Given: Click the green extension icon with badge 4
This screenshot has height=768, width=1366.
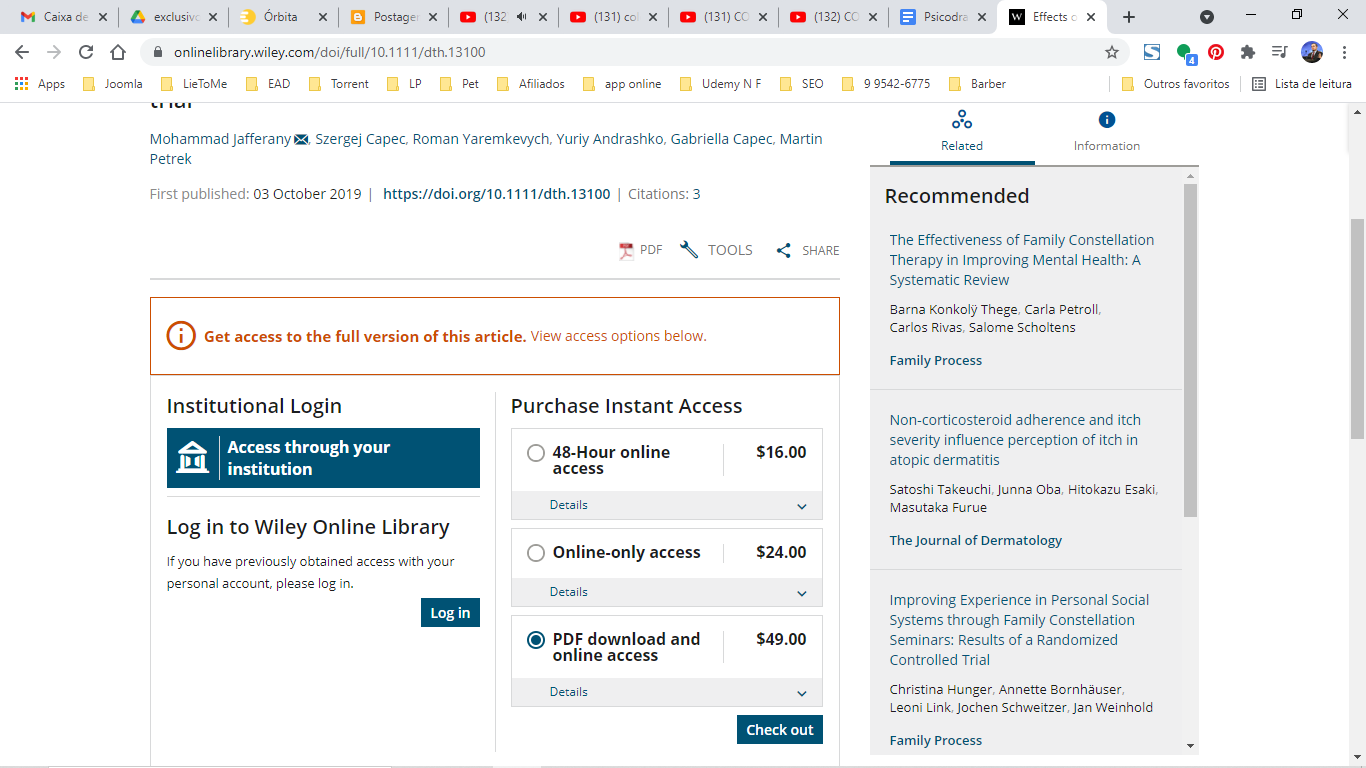Looking at the screenshot, I should coord(1185,53).
